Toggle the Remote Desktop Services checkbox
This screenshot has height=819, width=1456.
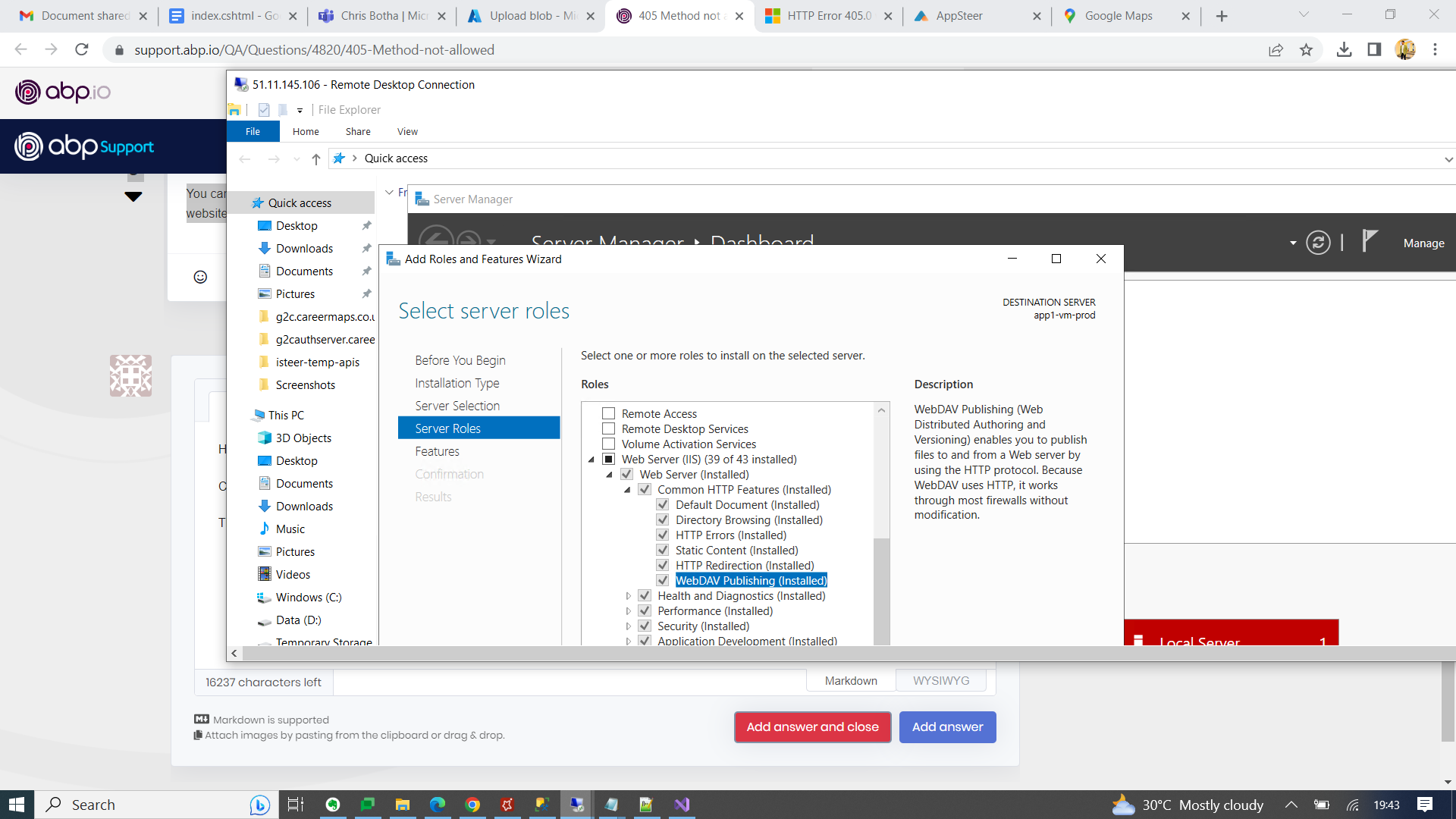[x=608, y=428]
